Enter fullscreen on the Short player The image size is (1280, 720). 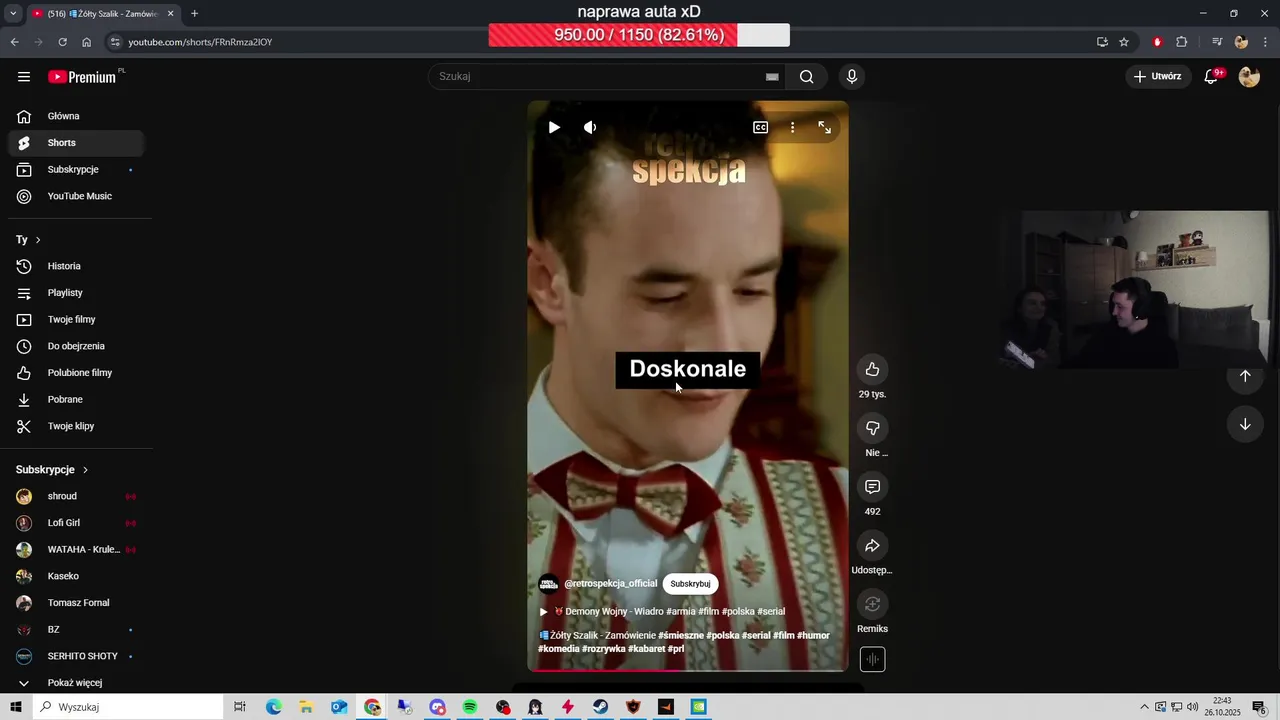point(825,127)
